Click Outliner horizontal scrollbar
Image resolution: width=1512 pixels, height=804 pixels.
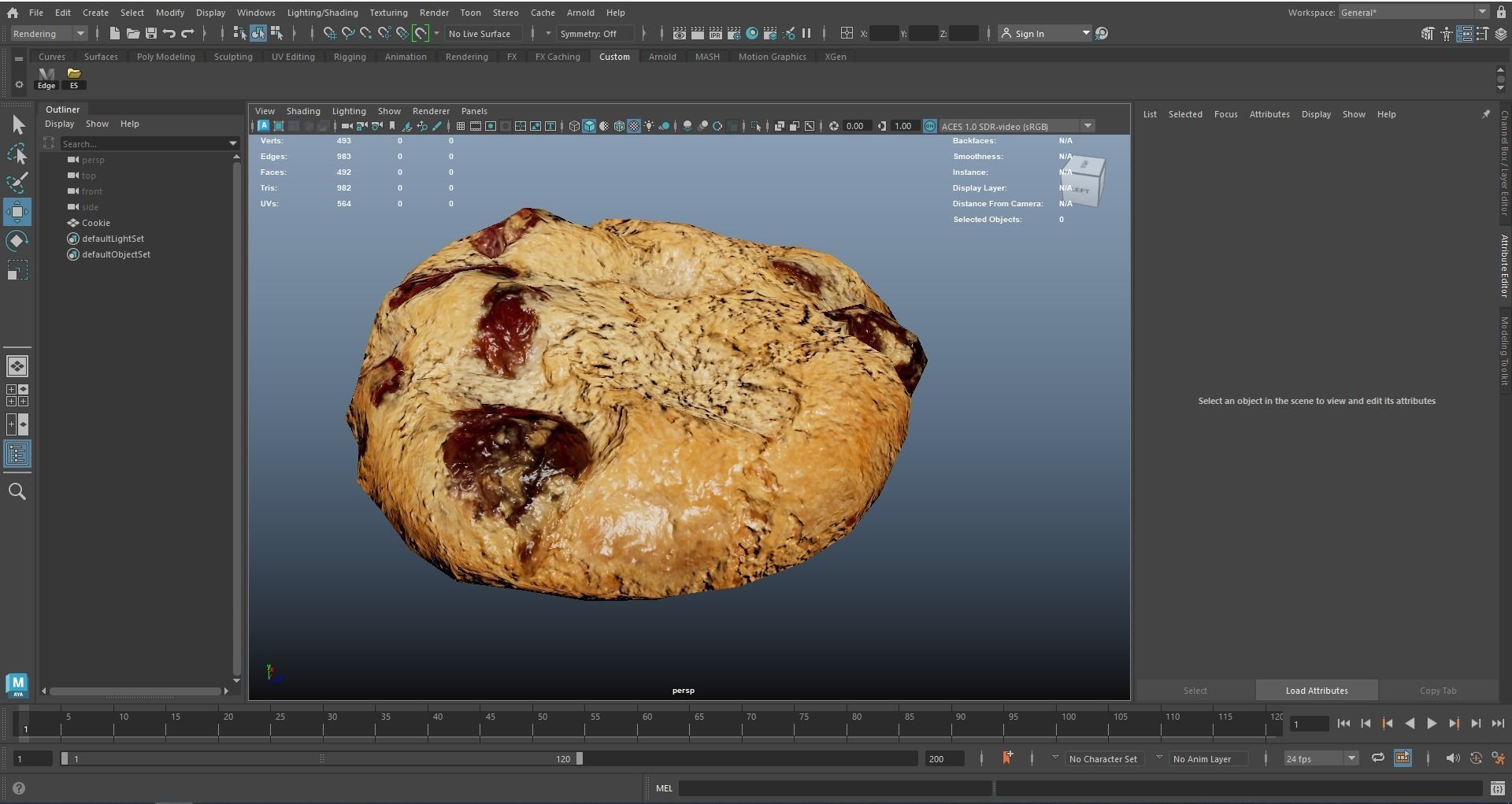pyautogui.click(x=135, y=691)
